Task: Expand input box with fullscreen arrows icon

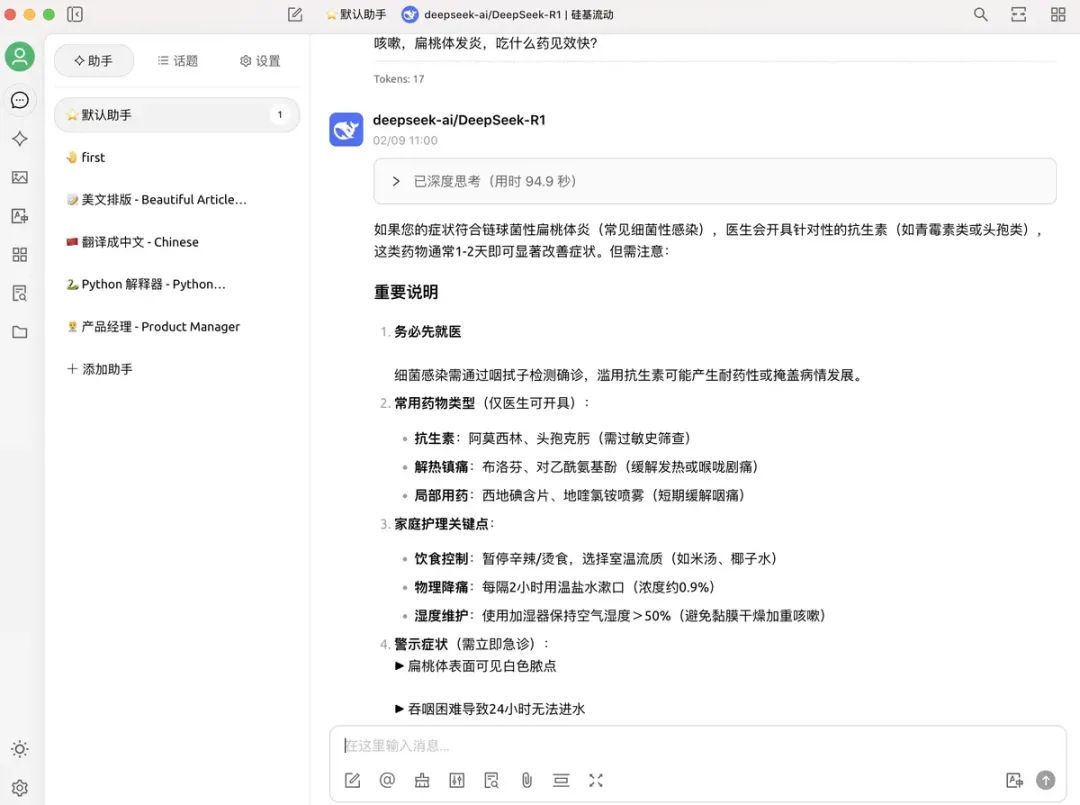Action: [x=596, y=780]
